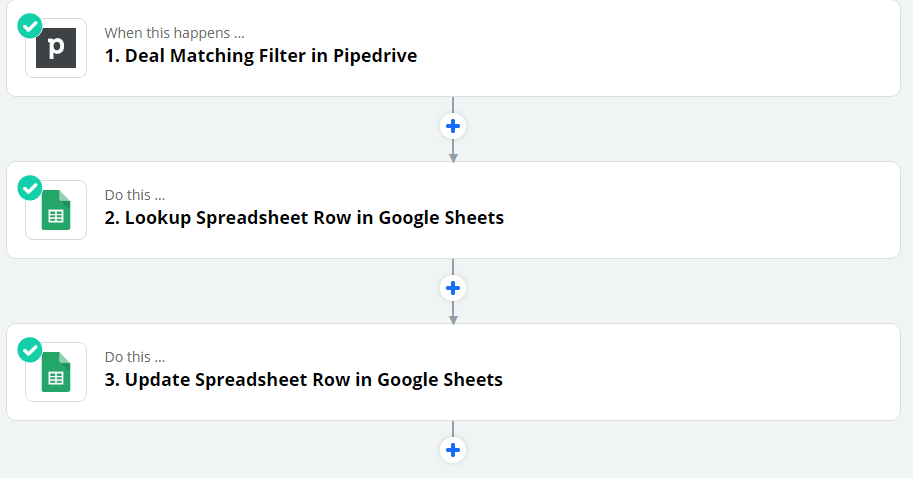Open the Lookup Spreadsheet Row in Google Sheets title

305,218
